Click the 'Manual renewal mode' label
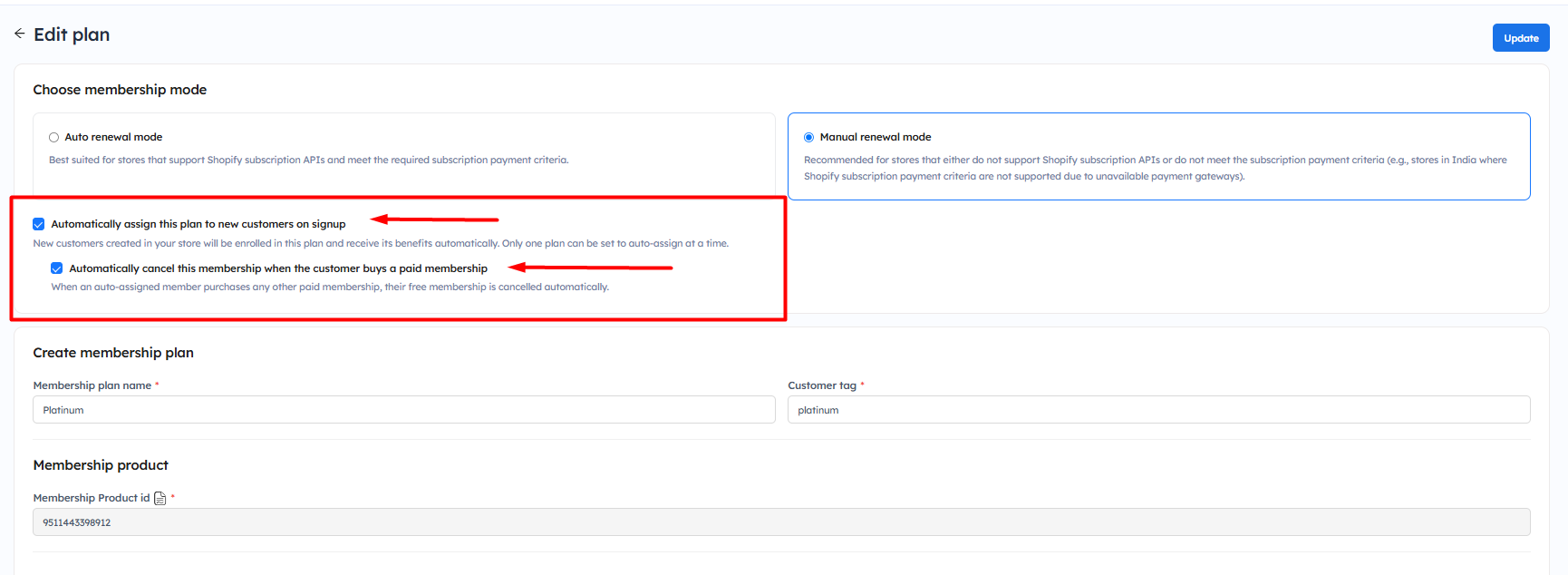This screenshot has width=1568, height=575. coord(876,137)
